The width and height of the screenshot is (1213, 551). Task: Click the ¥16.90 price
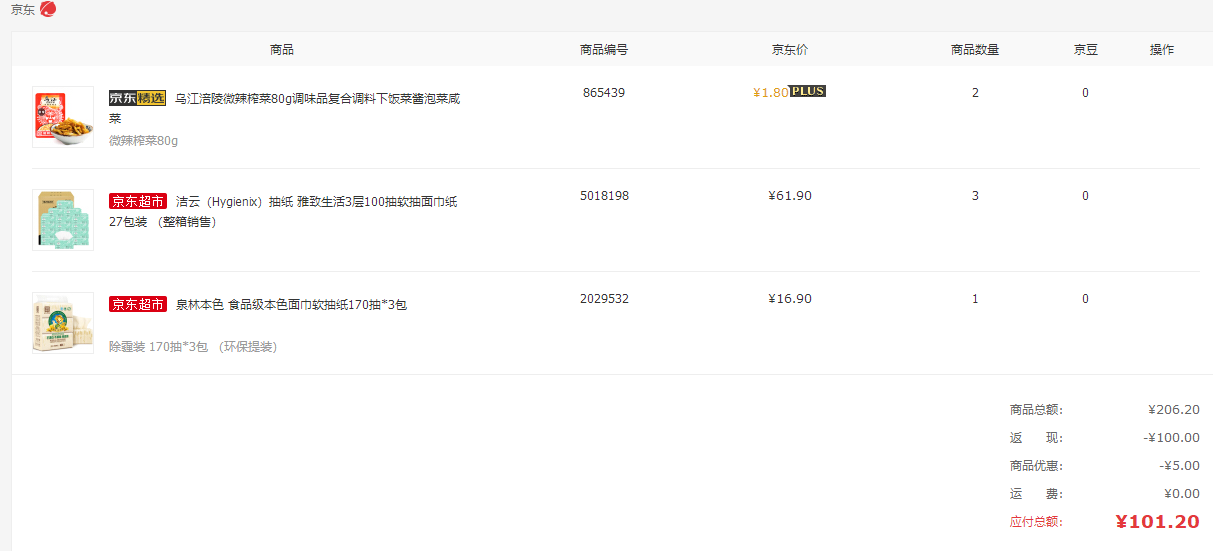(790, 298)
